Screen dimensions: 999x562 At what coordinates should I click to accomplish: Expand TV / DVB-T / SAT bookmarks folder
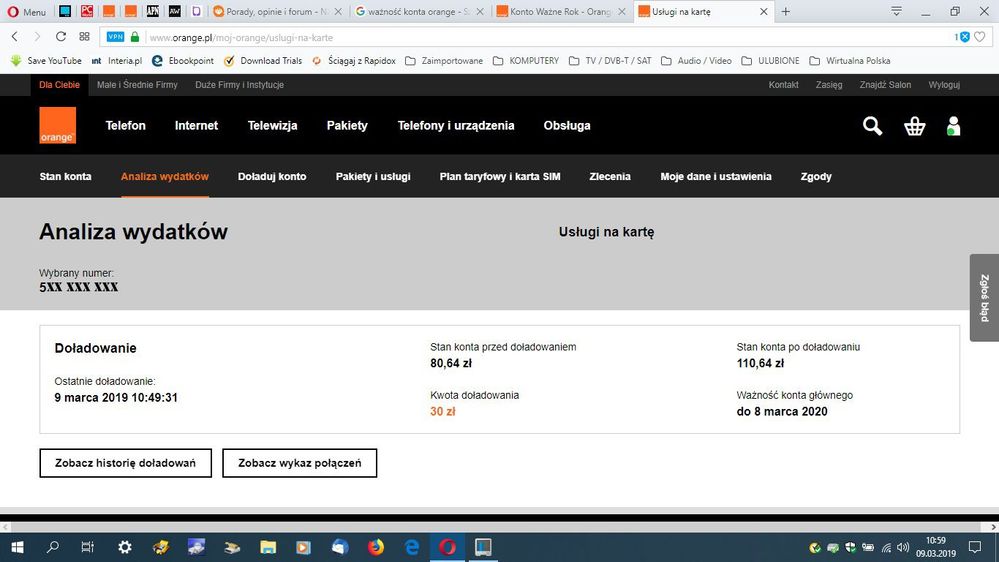(610, 61)
